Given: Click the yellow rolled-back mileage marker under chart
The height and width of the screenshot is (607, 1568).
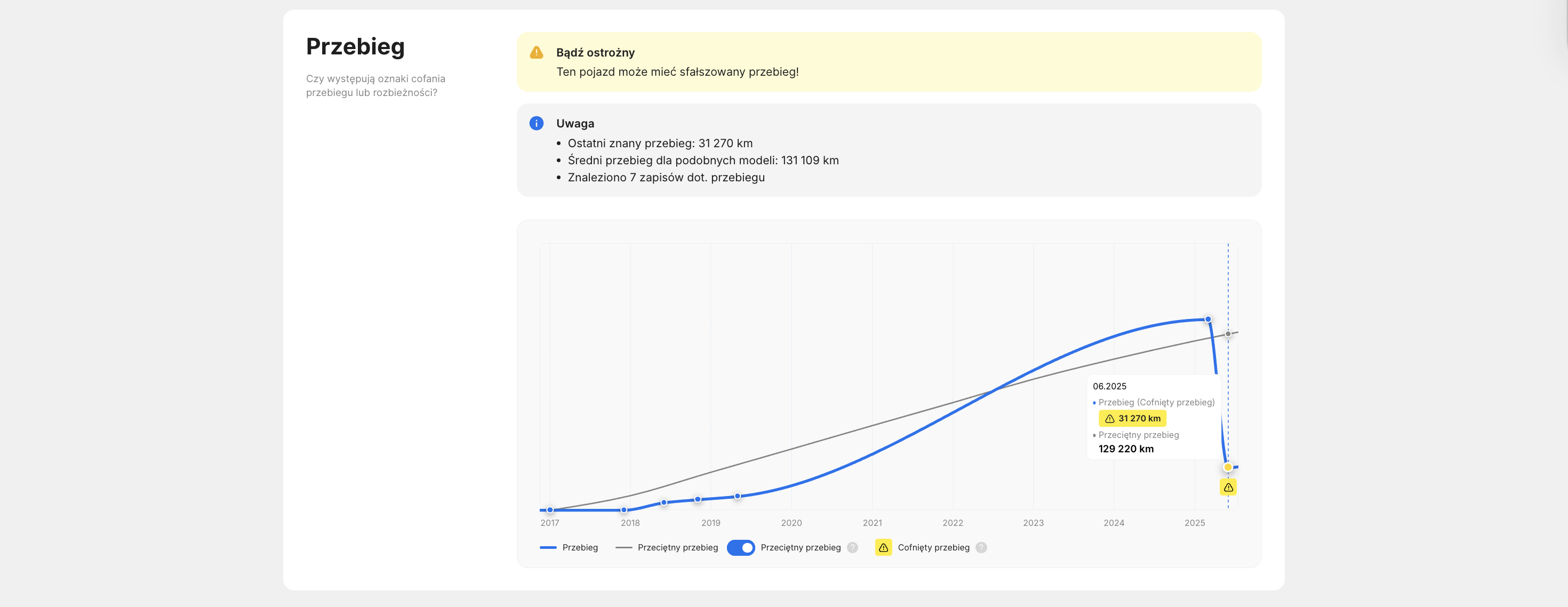Looking at the screenshot, I should point(1228,487).
